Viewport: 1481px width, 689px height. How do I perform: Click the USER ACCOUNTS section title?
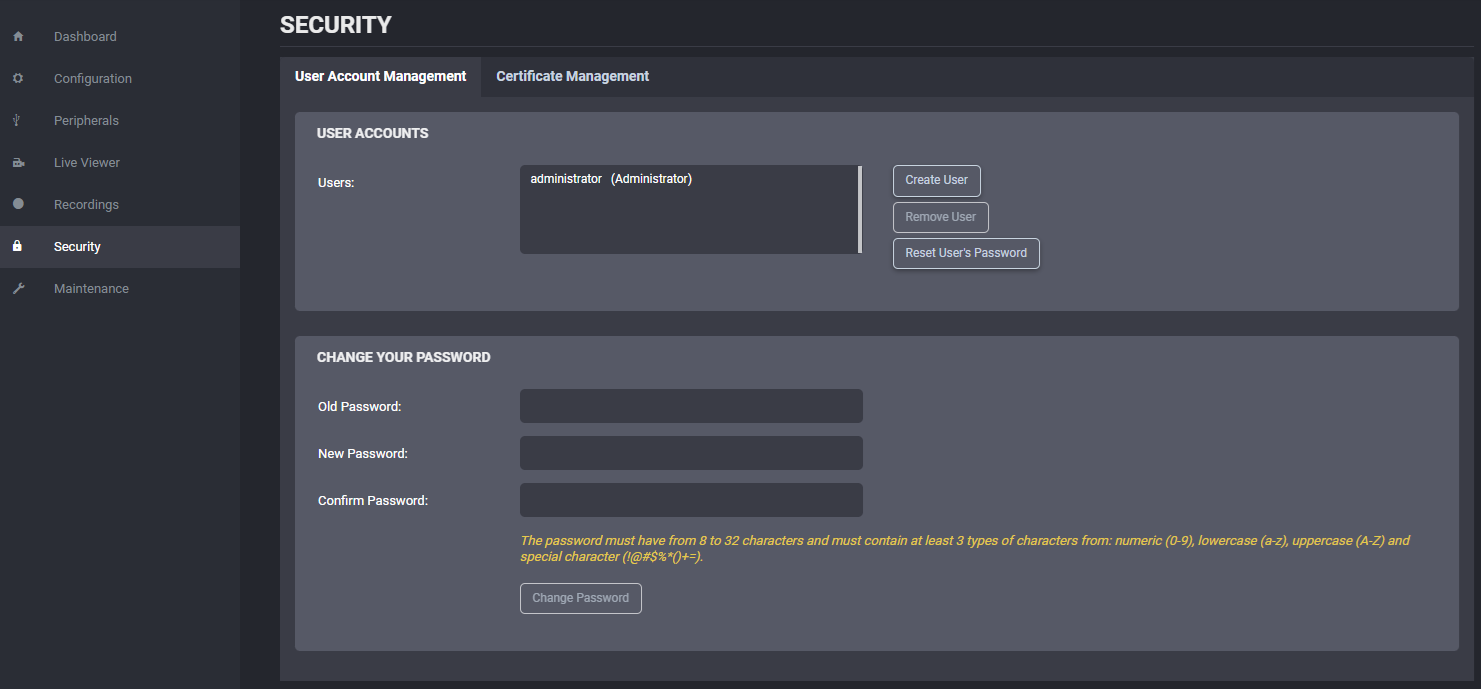(x=373, y=133)
